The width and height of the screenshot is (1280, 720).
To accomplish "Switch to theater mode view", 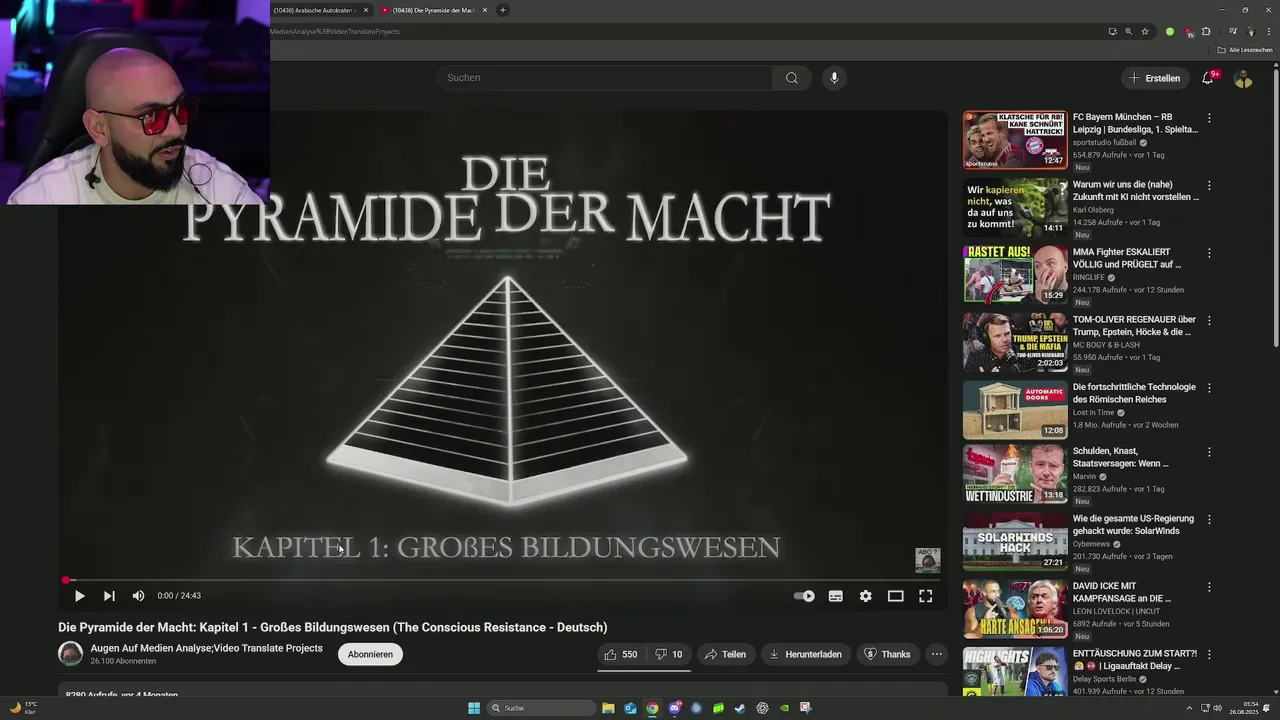I will (896, 596).
